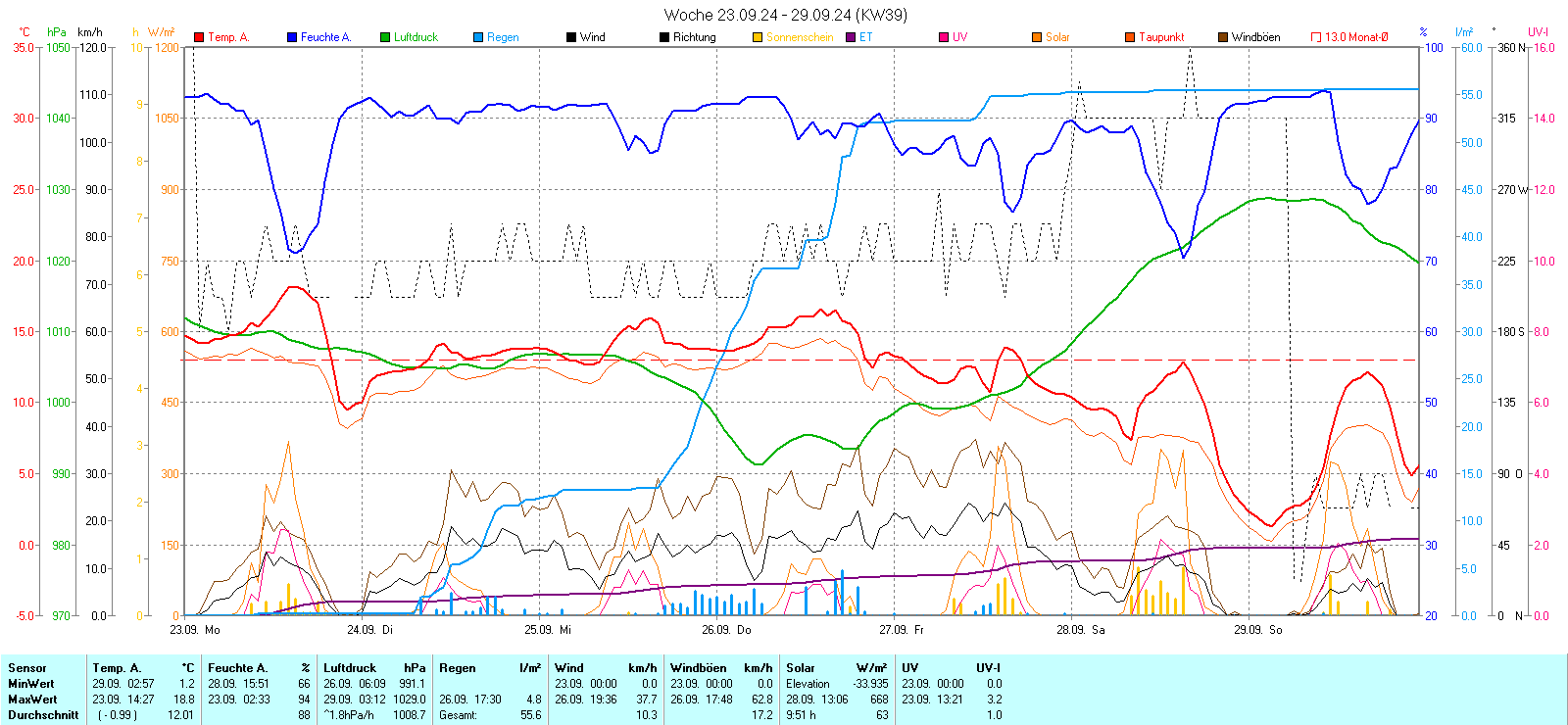Toggle the black Wind legend marker
The height and width of the screenshot is (725, 1568).
coord(571,37)
